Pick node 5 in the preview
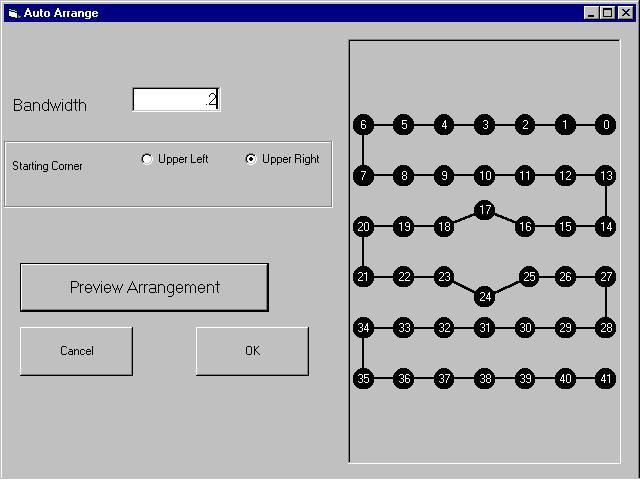Image resolution: width=640 pixels, height=480 pixels. pyautogui.click(x=404, y=124)
